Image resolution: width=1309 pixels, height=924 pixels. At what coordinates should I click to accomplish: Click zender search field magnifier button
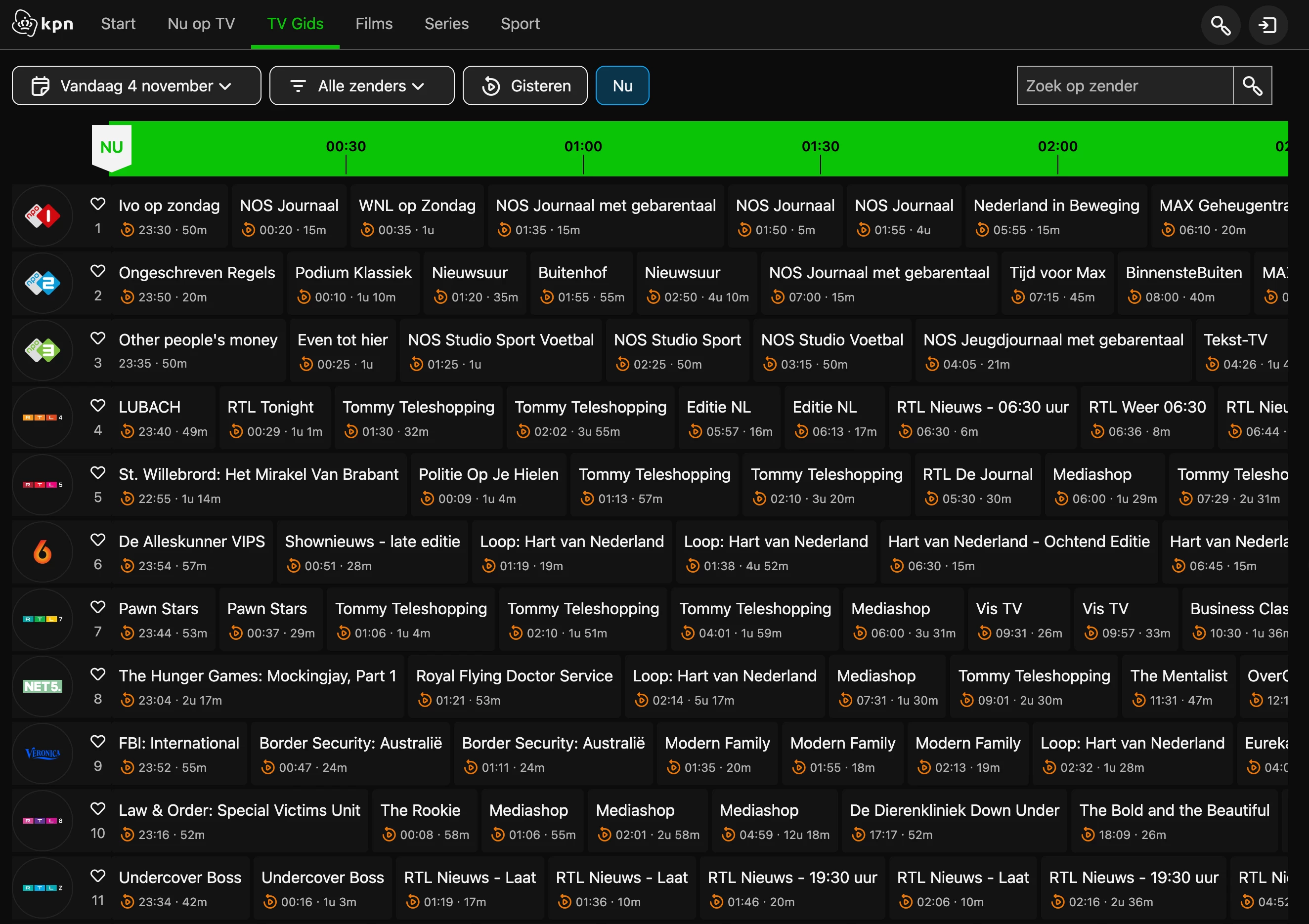pos(1252,86)
